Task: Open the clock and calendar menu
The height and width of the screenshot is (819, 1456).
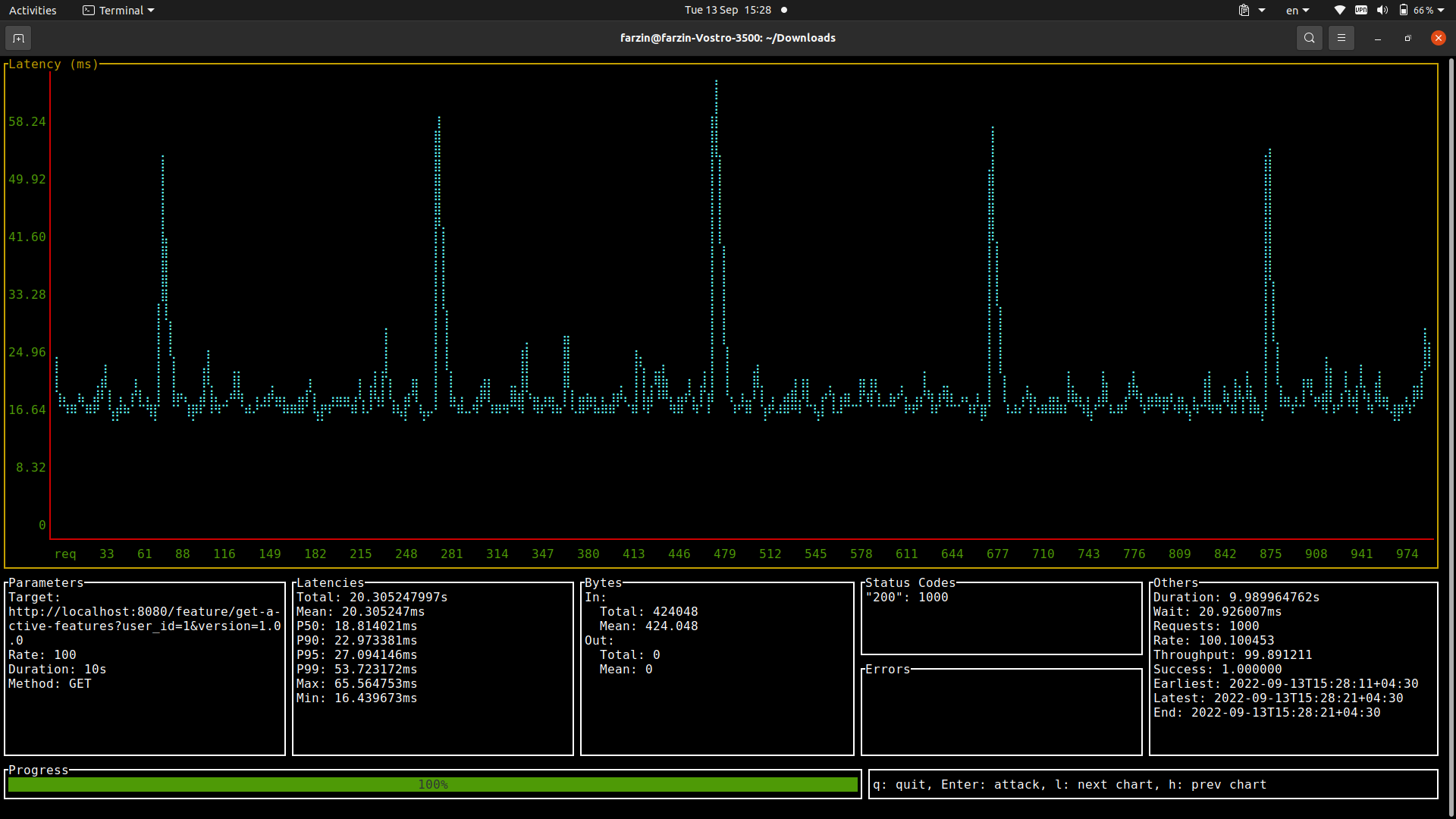Action: pyautogui.click(x=727, y=11)
